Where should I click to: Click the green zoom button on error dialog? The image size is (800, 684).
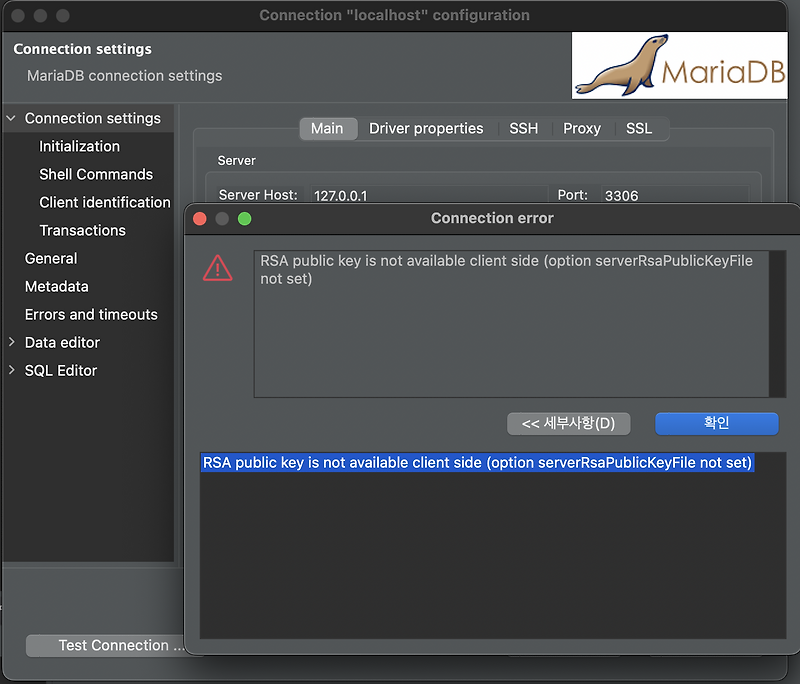click(244, 218)
